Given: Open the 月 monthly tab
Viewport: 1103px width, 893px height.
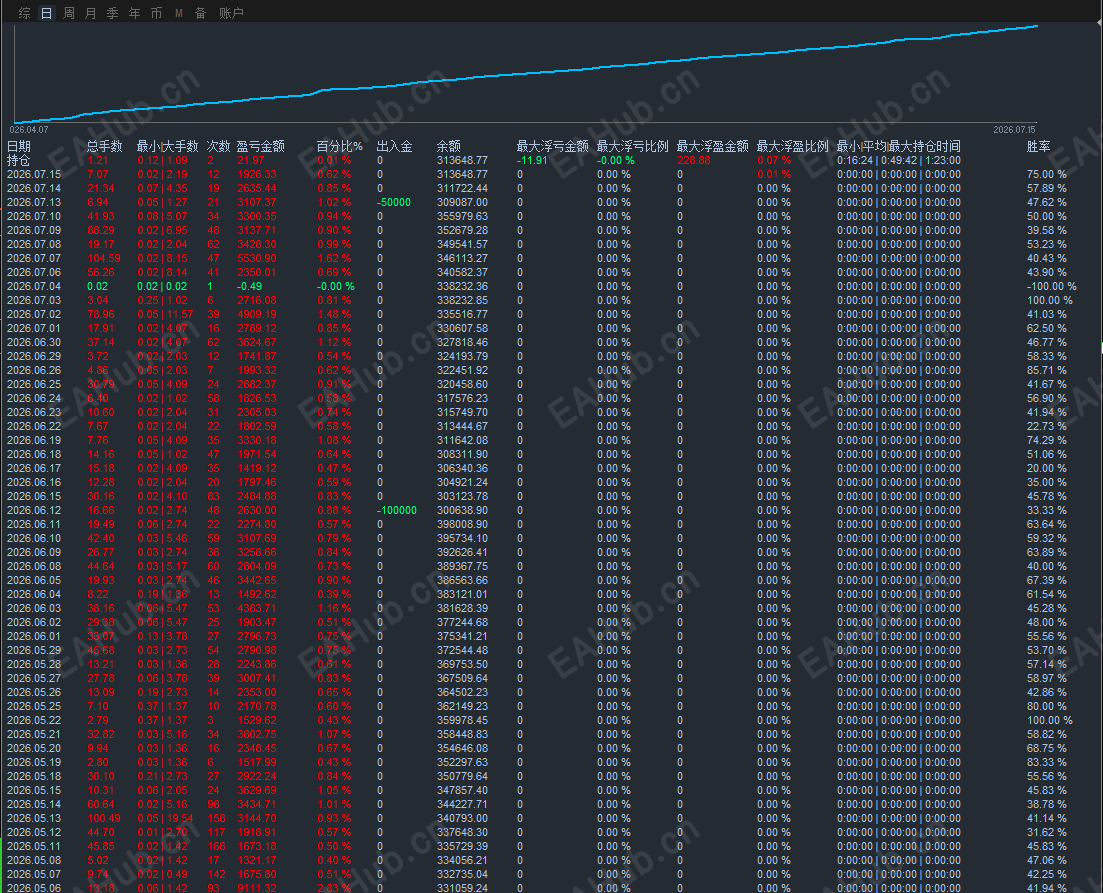Looking at the screenshot, I should click(91, 13).
